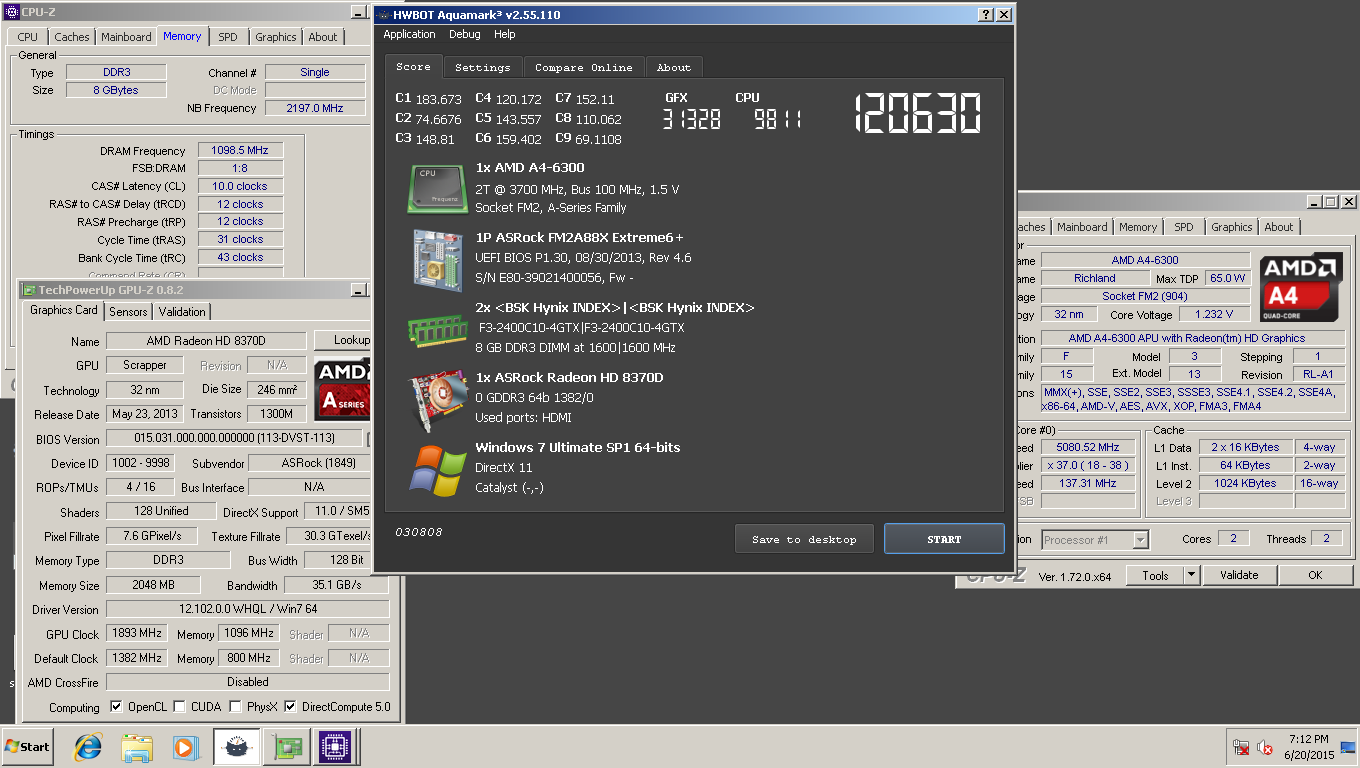Screen dimensions: 1360x768
Task: Open Graphics tab in left CPU-Z window
Action: click(x=276, y=37)
